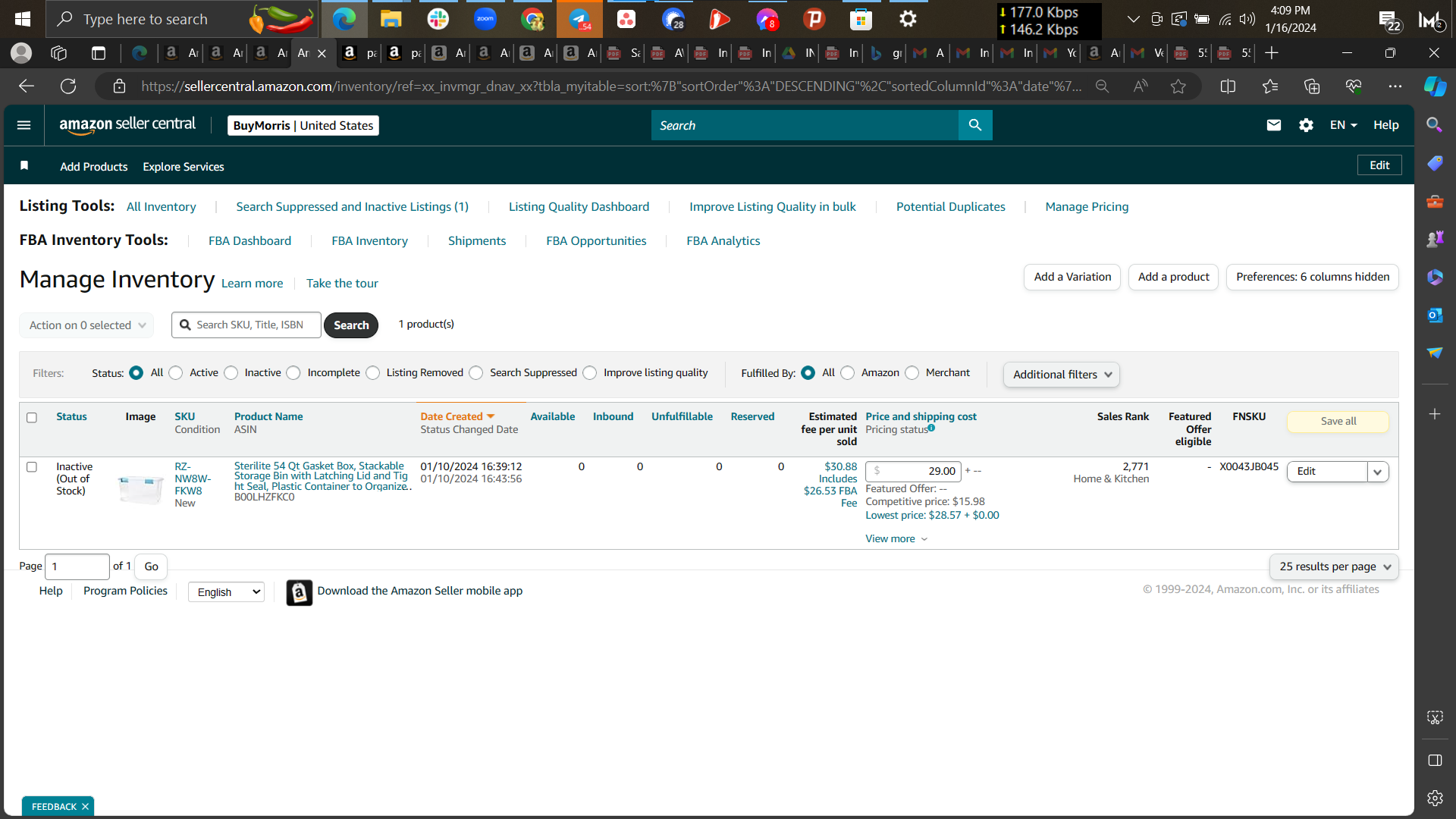Viewport: 1456px width, 819px height.
Task: Expand the Additional filters dropdown
Action: (1062, 375)
